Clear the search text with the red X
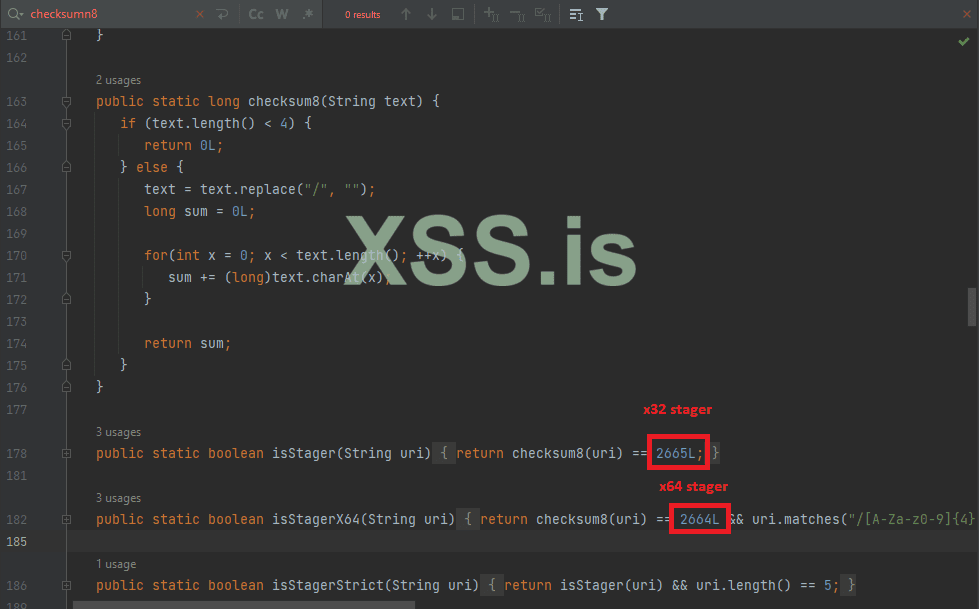979x609 pixels. click(200, 14)
